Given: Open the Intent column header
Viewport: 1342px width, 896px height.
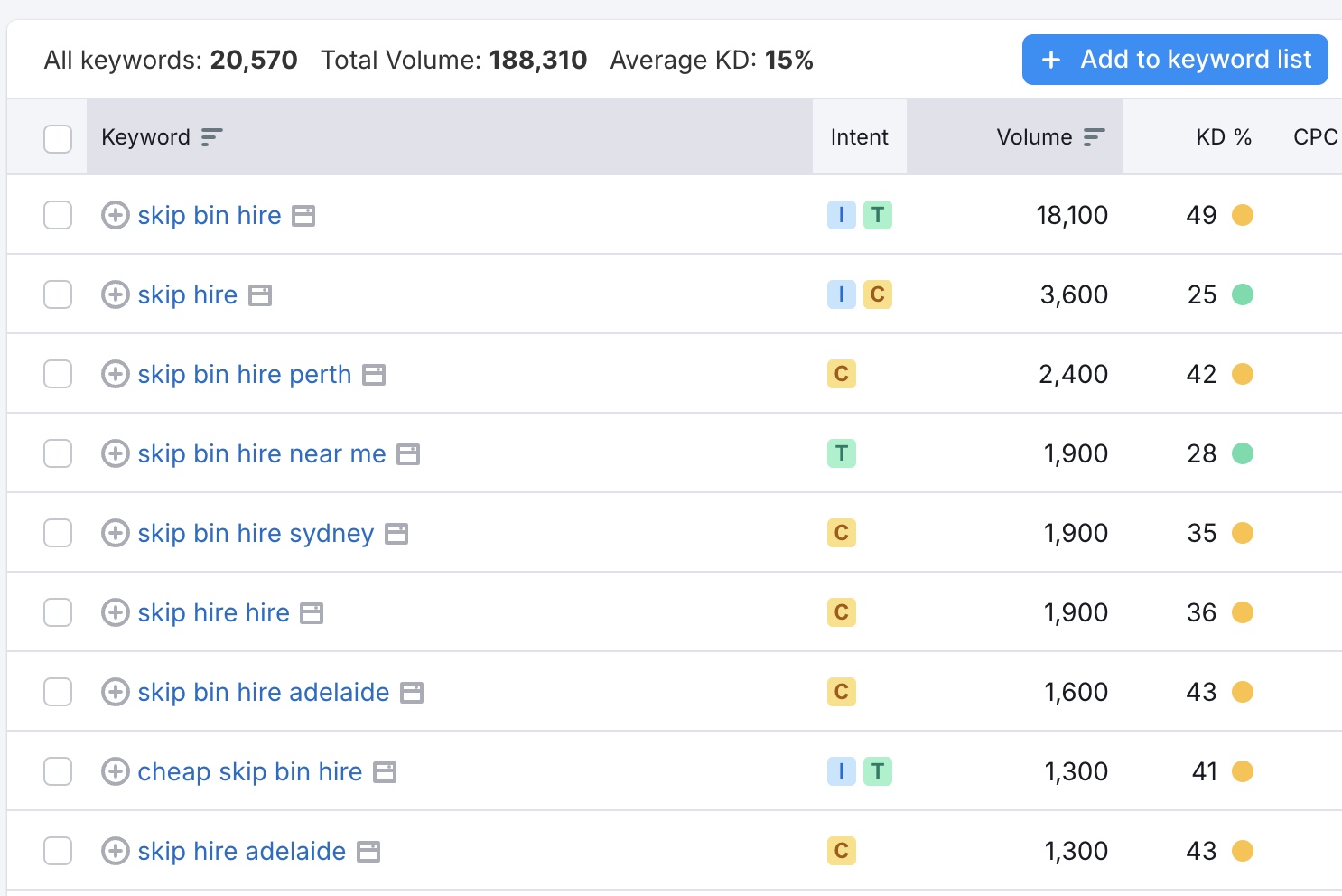Looking at the screenshot, I should (x=859, y=136).
